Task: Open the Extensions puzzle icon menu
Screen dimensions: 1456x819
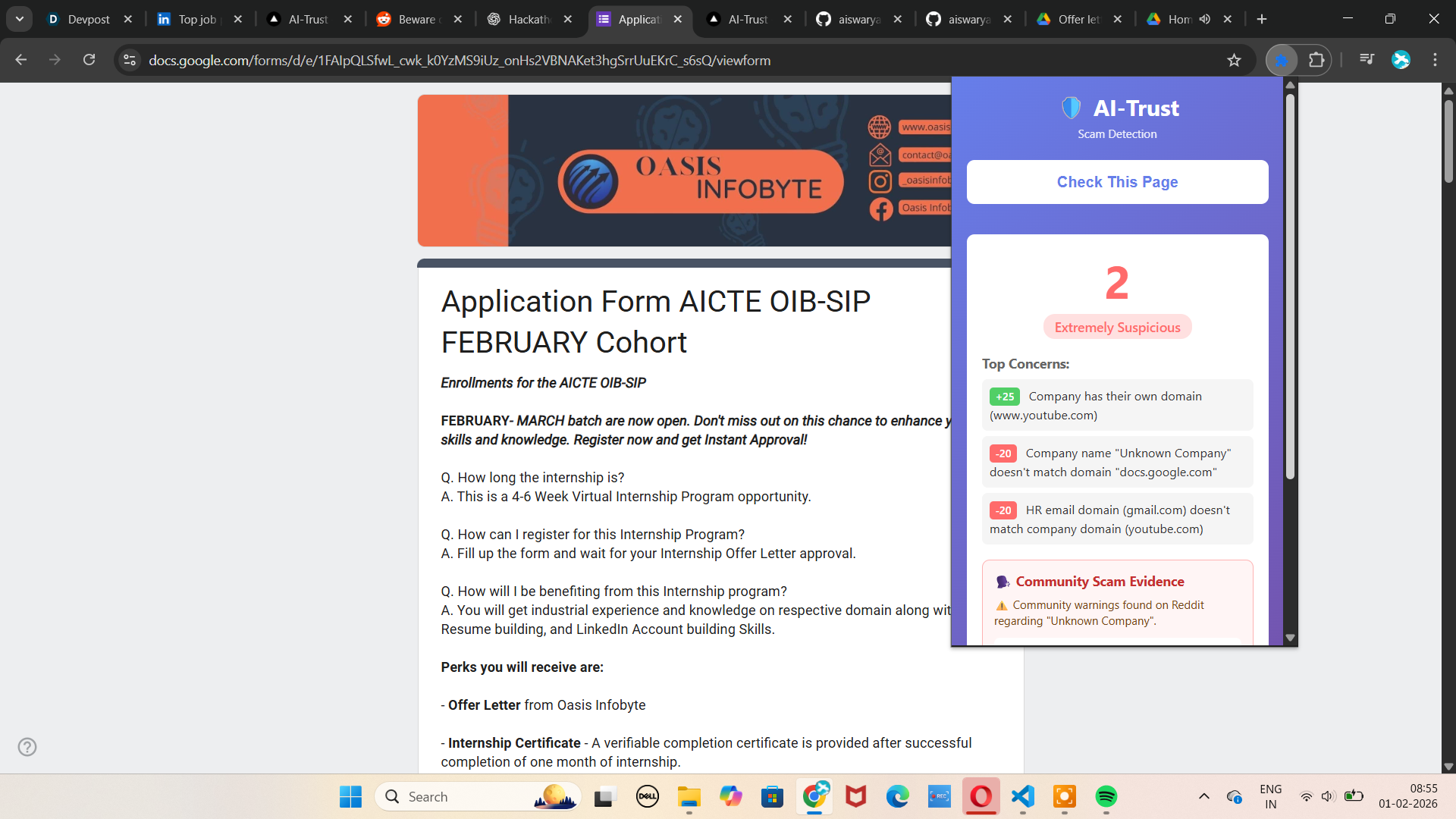Action: coord(1316,60)
